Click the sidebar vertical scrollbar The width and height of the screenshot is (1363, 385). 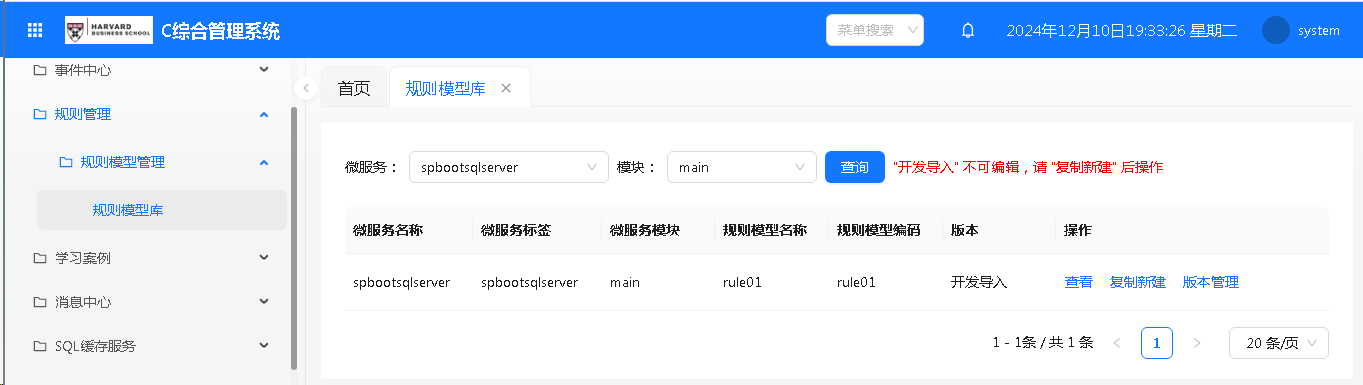(x=294, y=238)
